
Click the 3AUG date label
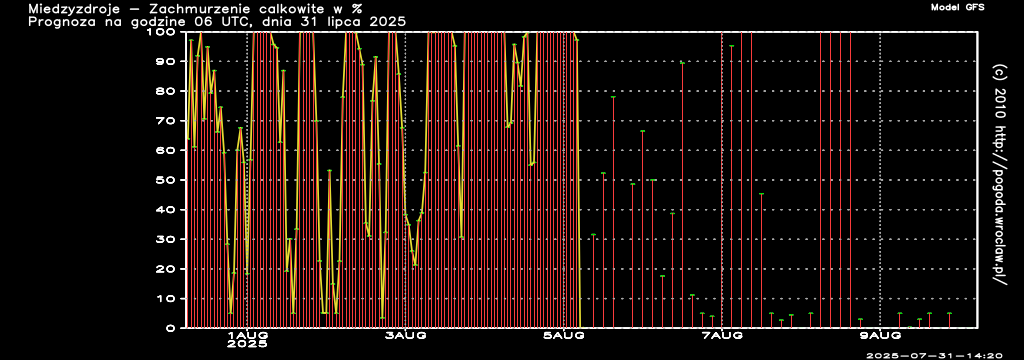tap(406, 336)
